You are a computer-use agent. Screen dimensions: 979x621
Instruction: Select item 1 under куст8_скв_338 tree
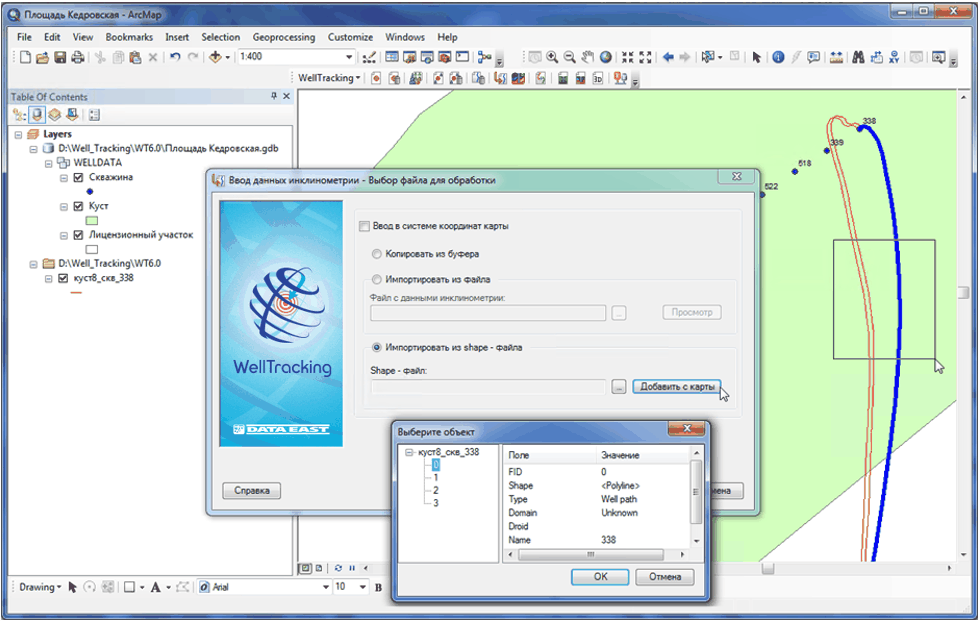(x=435, y=477)
